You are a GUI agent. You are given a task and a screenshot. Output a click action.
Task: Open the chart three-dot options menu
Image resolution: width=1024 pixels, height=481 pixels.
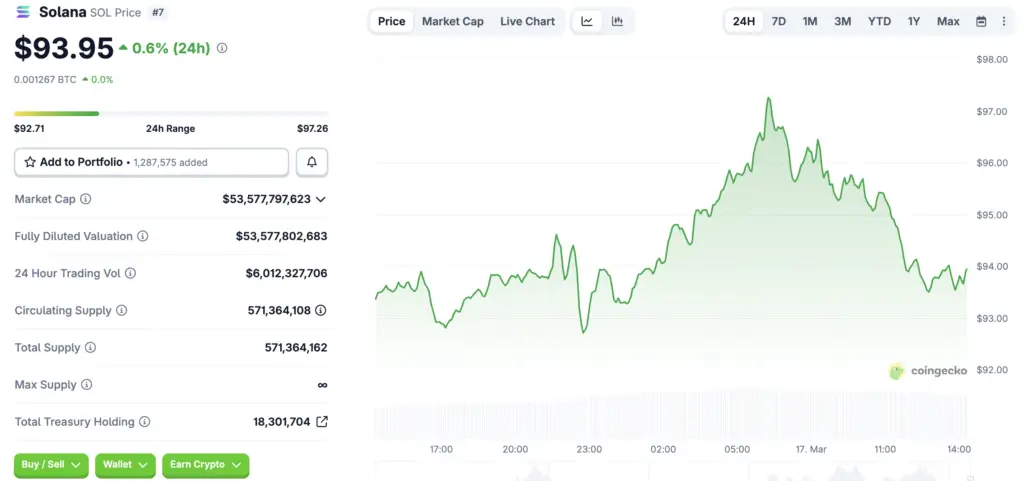1004,21
